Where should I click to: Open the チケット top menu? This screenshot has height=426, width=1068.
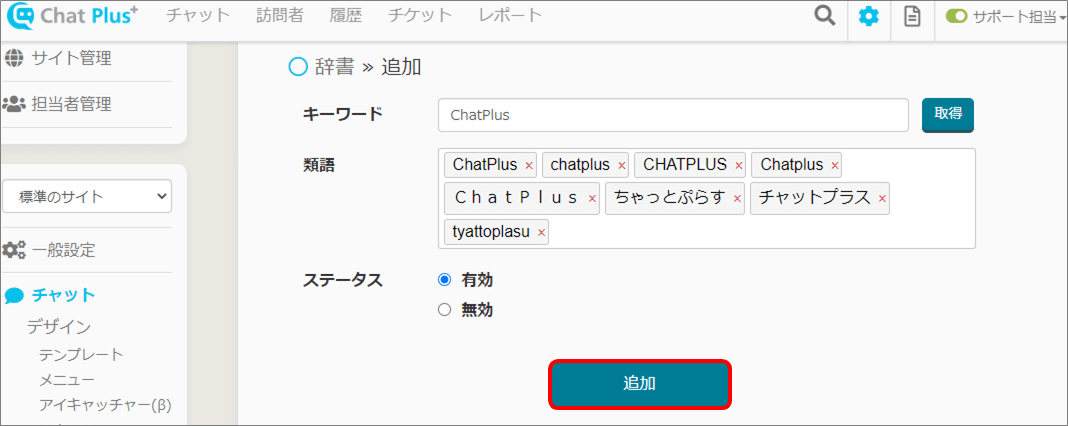(x=420, y=15)
